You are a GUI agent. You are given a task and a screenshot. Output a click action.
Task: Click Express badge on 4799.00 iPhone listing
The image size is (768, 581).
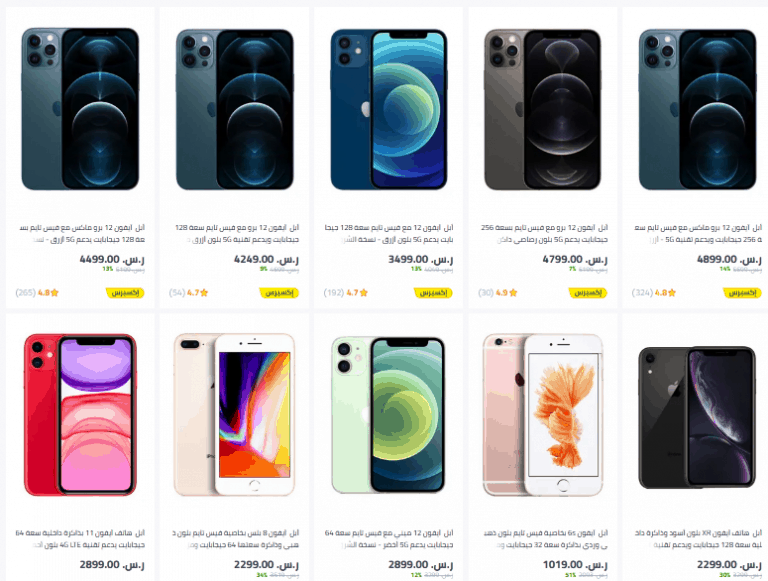tap(587, 293)
